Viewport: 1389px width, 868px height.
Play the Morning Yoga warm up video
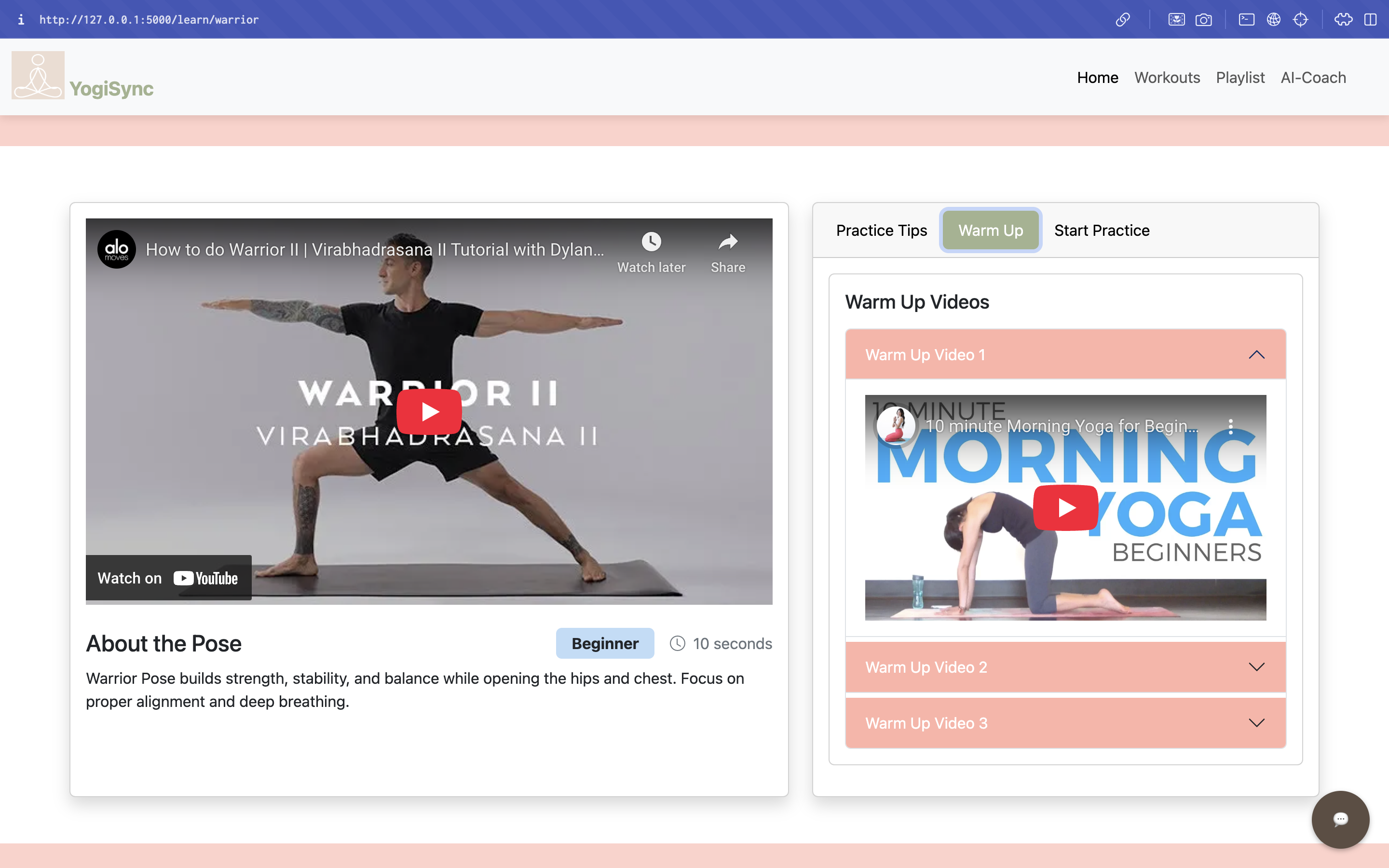tap(1065, 507)
